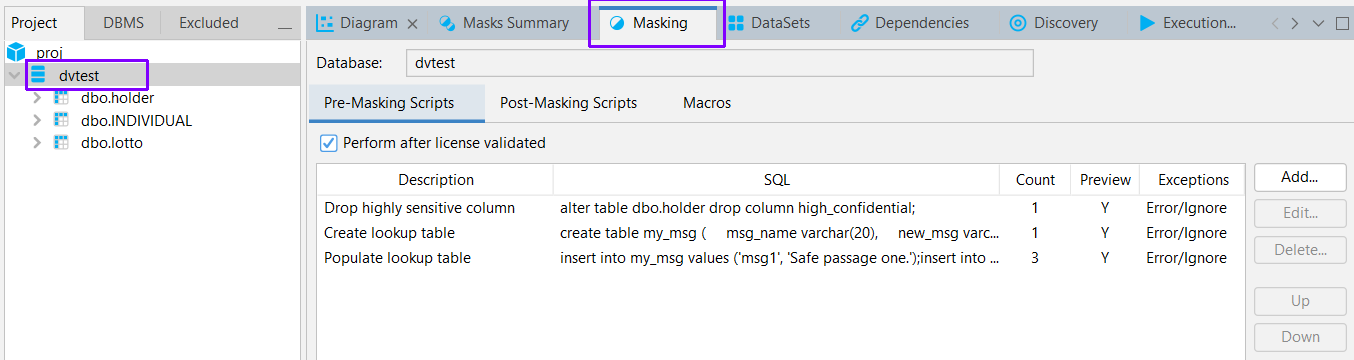Show next editor tabs arrow

point(1295,23)
